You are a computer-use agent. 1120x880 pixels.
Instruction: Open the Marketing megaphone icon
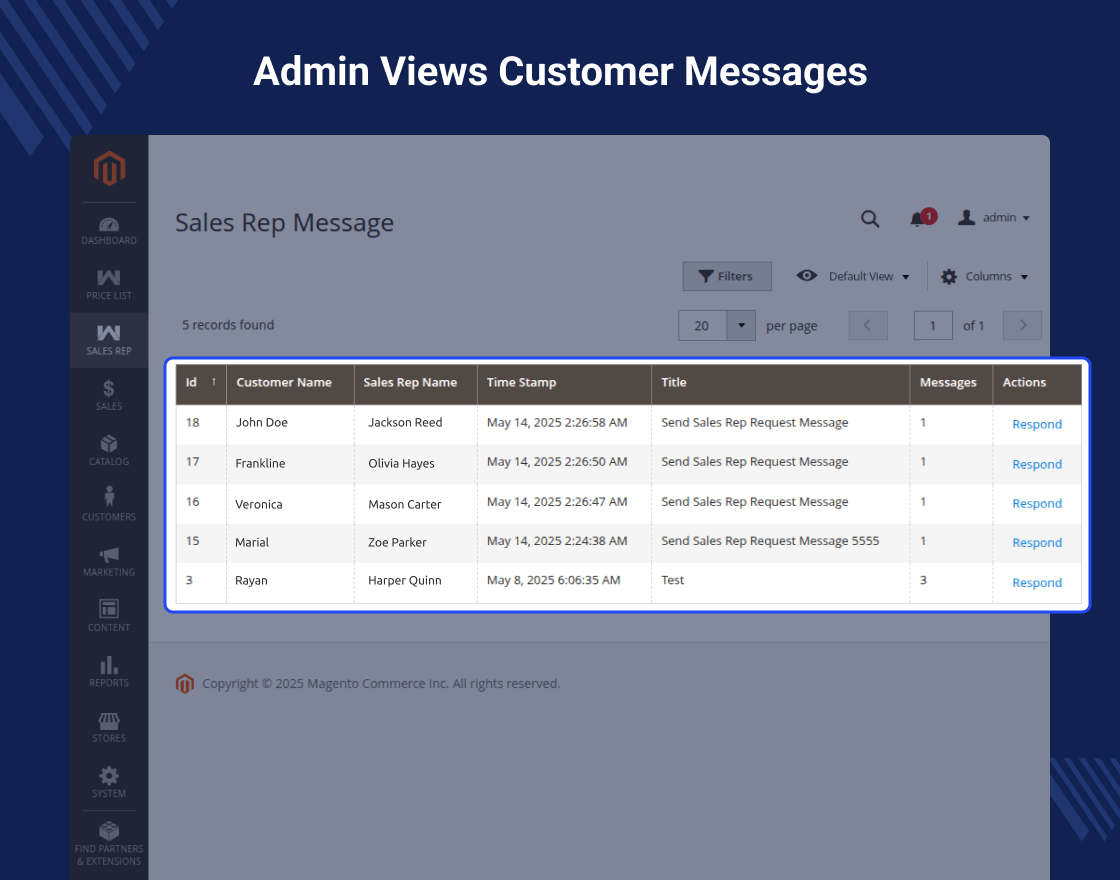(x=109, y=560)
